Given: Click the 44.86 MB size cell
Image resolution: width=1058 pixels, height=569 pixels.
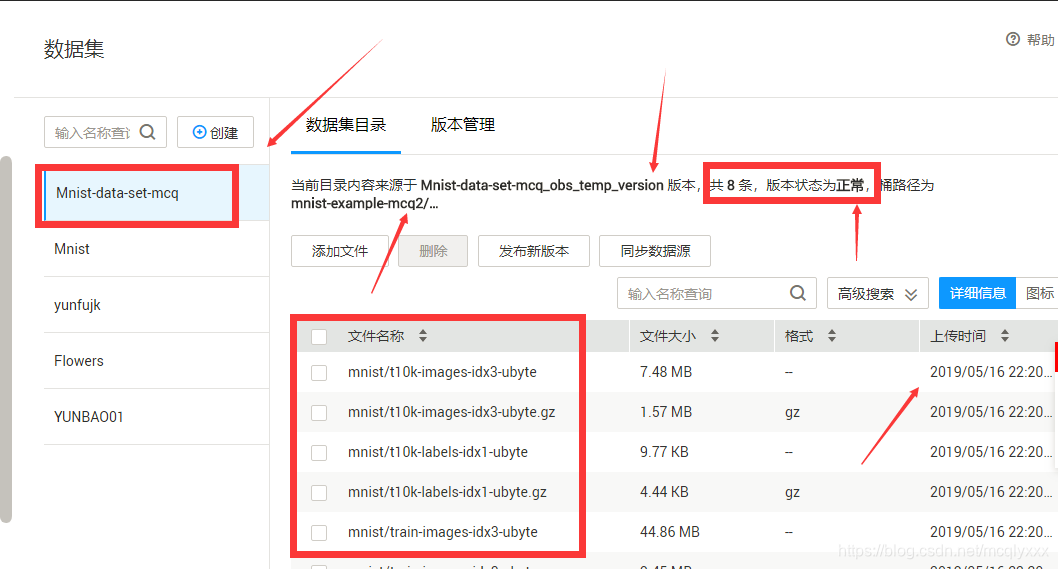Looking at the screenshot, I should (669, 532).
